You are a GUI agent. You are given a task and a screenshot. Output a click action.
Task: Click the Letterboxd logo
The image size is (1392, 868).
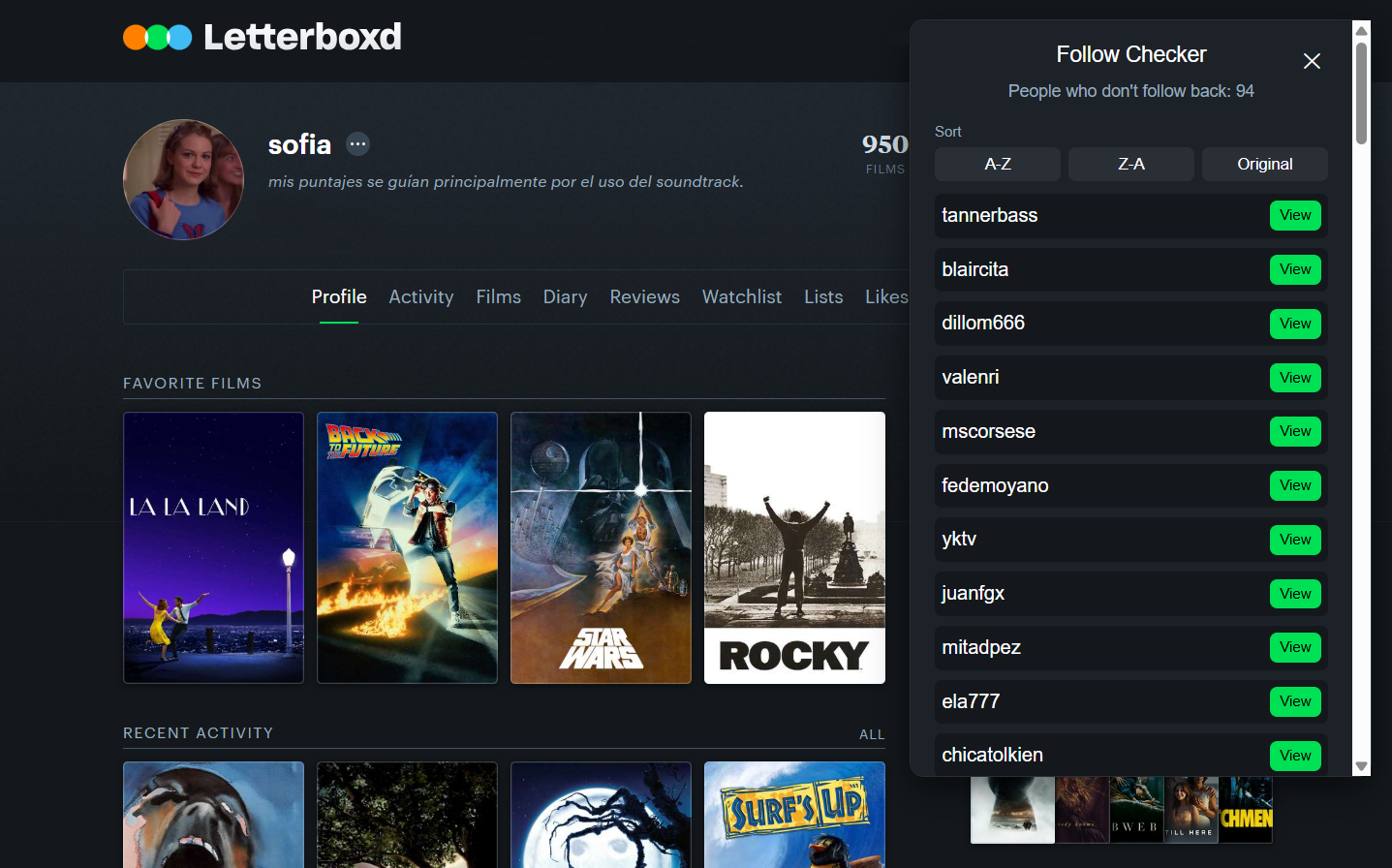pos(263,37)
